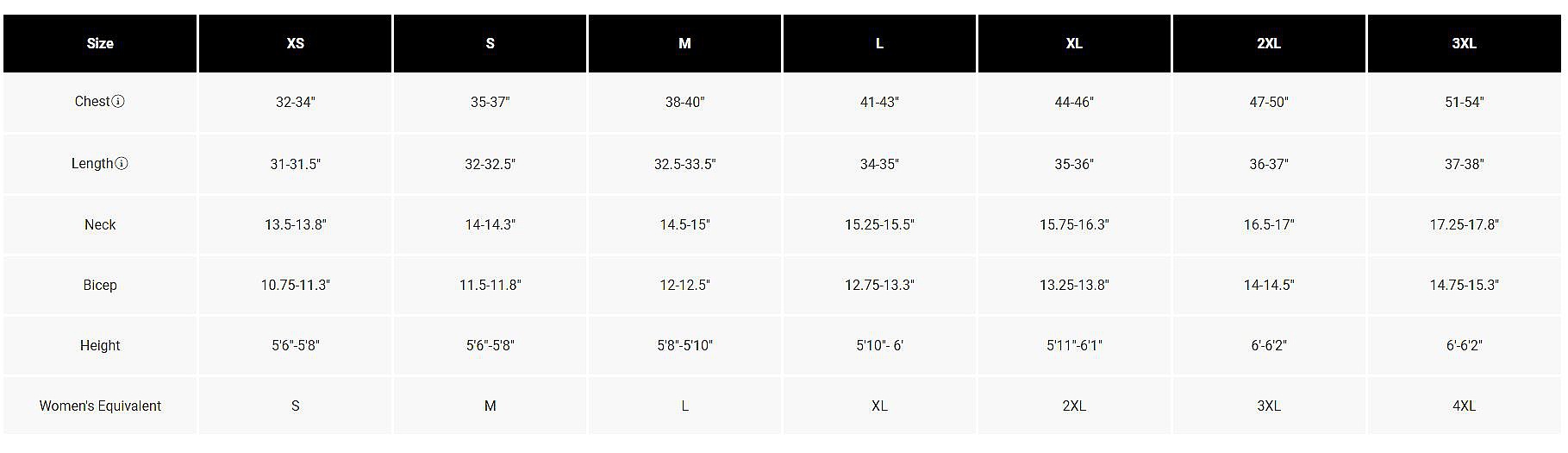Viewport: 1568px width, 453px height.
Task: Click the info icon next to Chest
Action: 119,102
